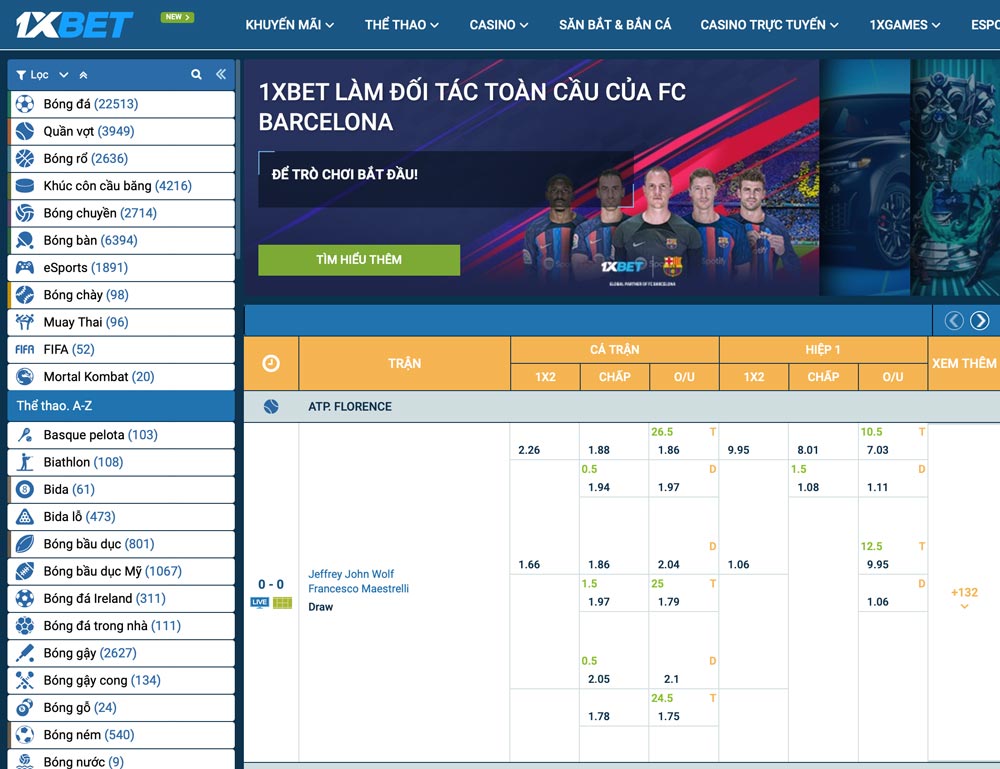Click the tennis ball icon beside ATP. Florence

point(271,407)
